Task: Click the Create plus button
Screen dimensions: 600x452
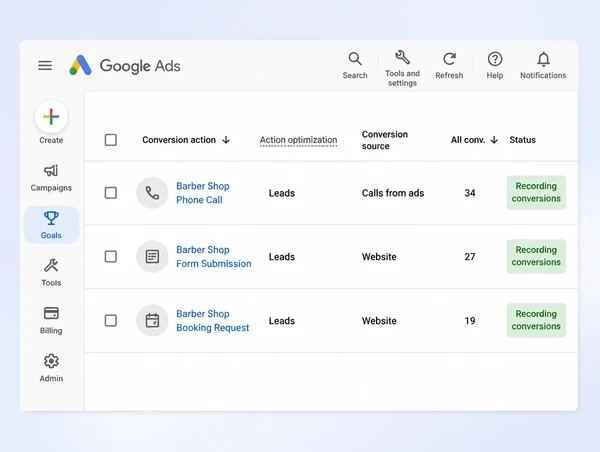Action: (51, 117)
